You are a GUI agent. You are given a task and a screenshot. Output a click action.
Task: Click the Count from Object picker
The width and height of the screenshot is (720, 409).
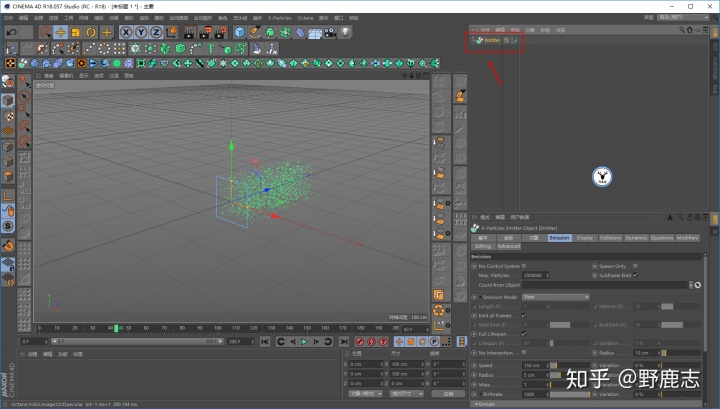click(698, 285)
